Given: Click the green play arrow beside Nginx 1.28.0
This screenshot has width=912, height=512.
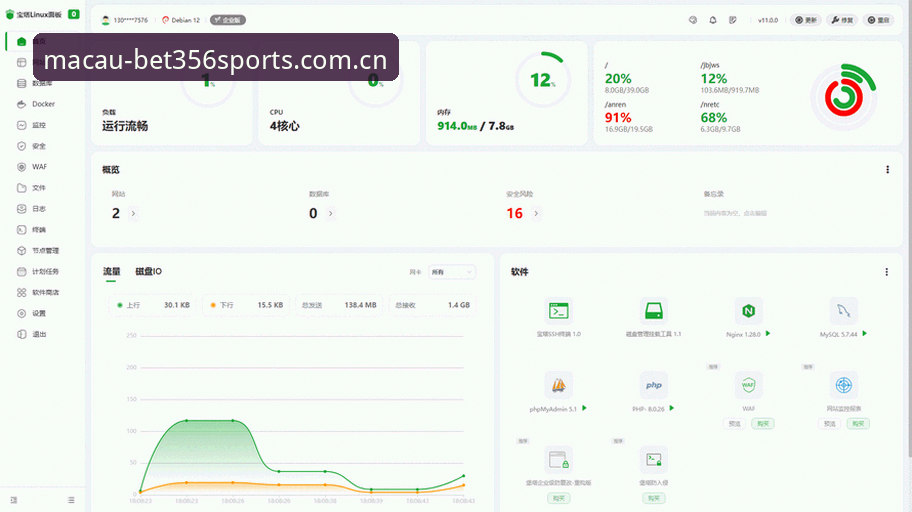Looking at the screenshot, I should coord(768,333).
